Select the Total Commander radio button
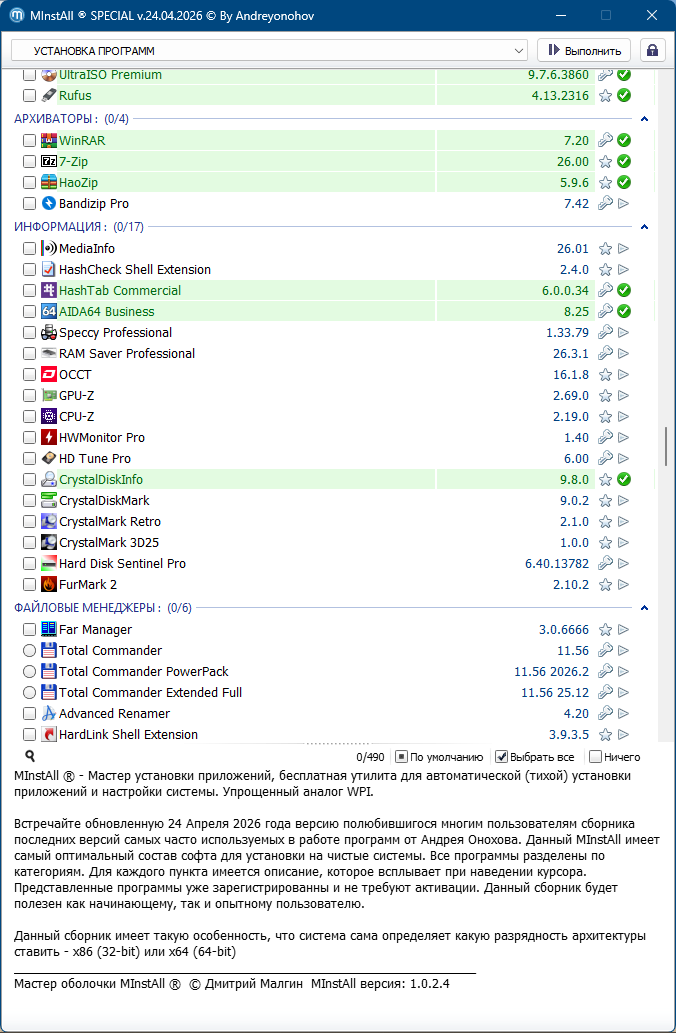 click(x=29, y=651)
